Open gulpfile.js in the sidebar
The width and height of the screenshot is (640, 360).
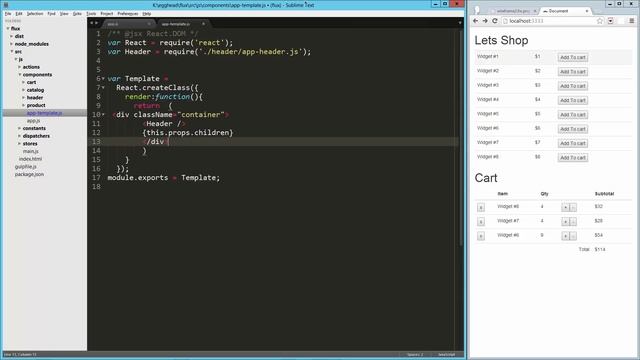26,167
